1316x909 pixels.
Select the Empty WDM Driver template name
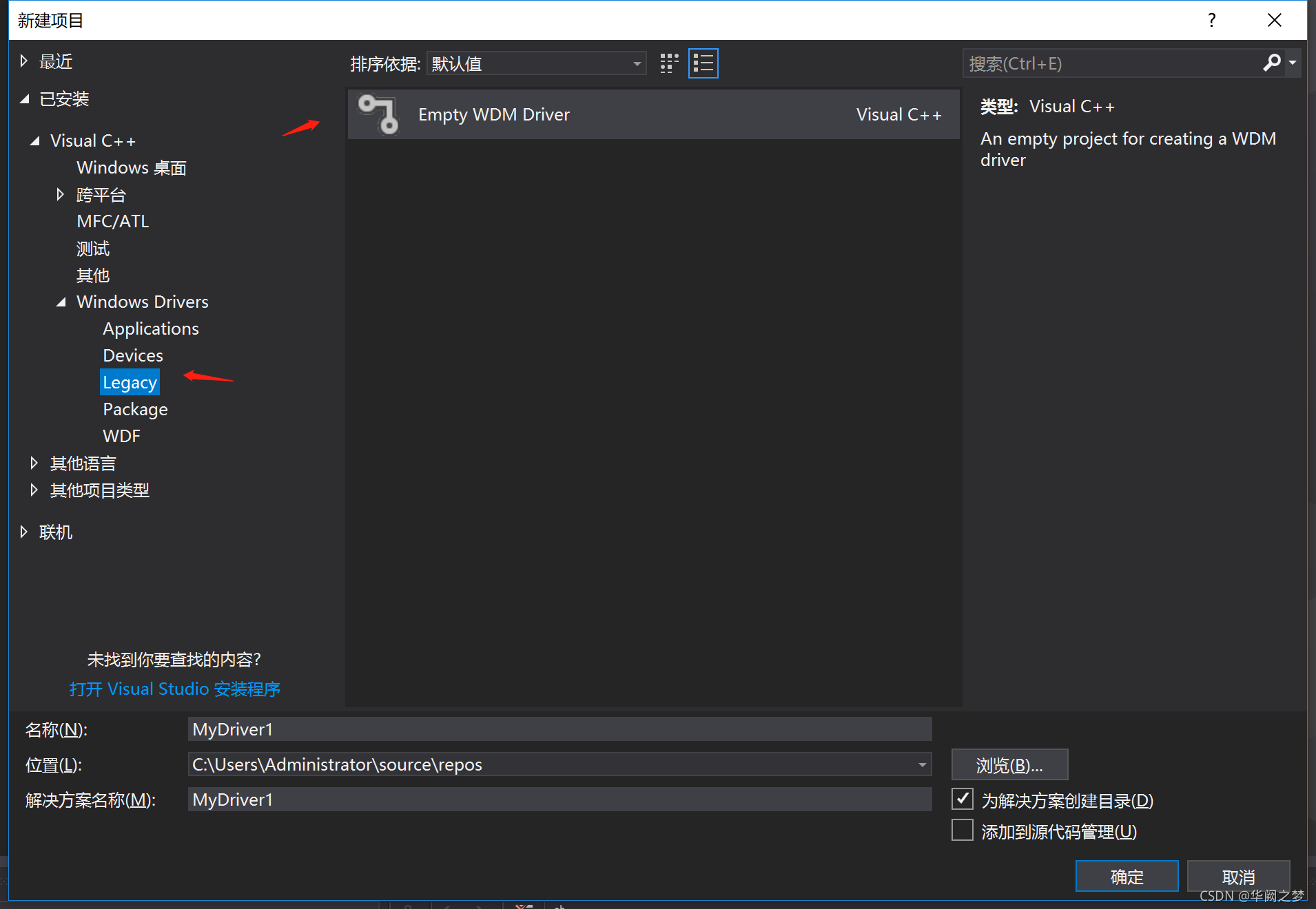[494, 114]
